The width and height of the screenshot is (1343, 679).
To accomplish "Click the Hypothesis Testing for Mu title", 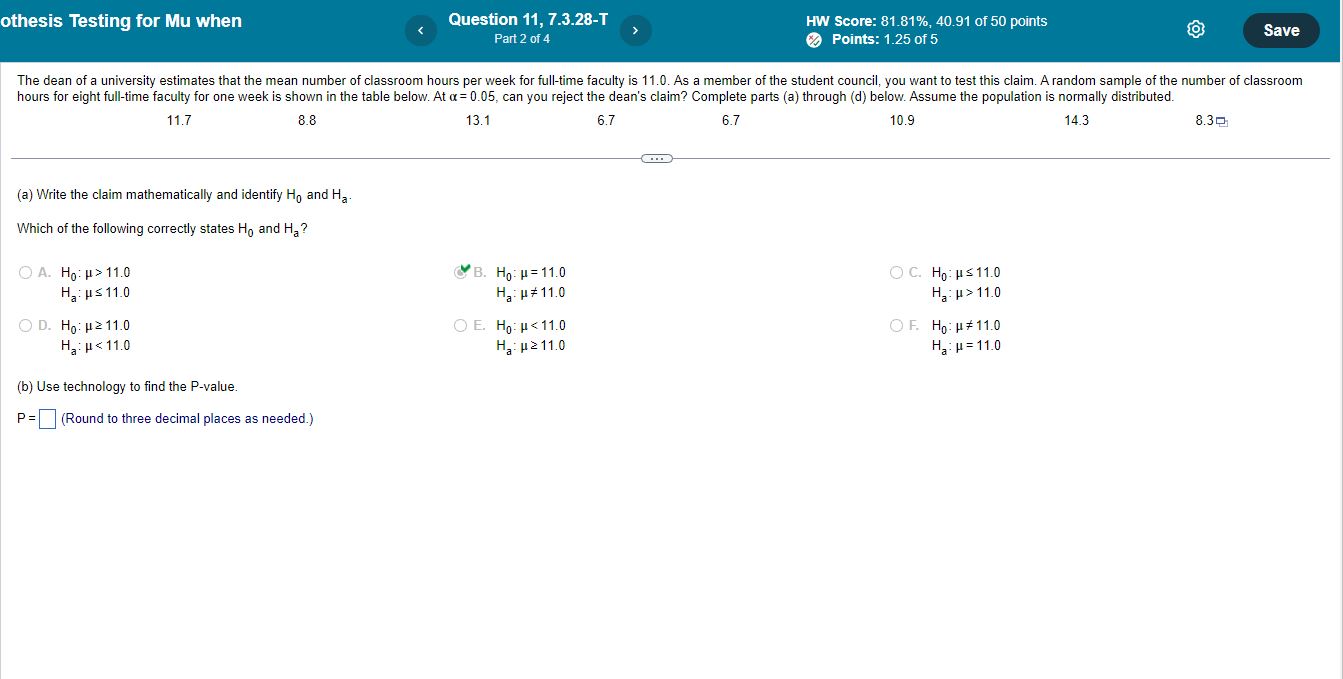I will coord(120,20).
